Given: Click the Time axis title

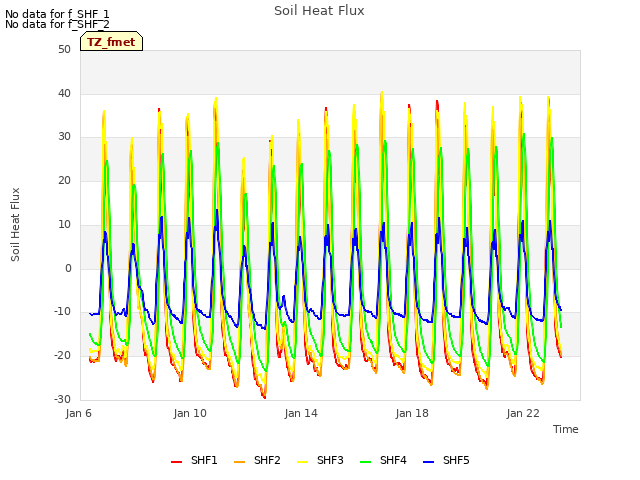Looking at the screenshot, I should point(566,429).
